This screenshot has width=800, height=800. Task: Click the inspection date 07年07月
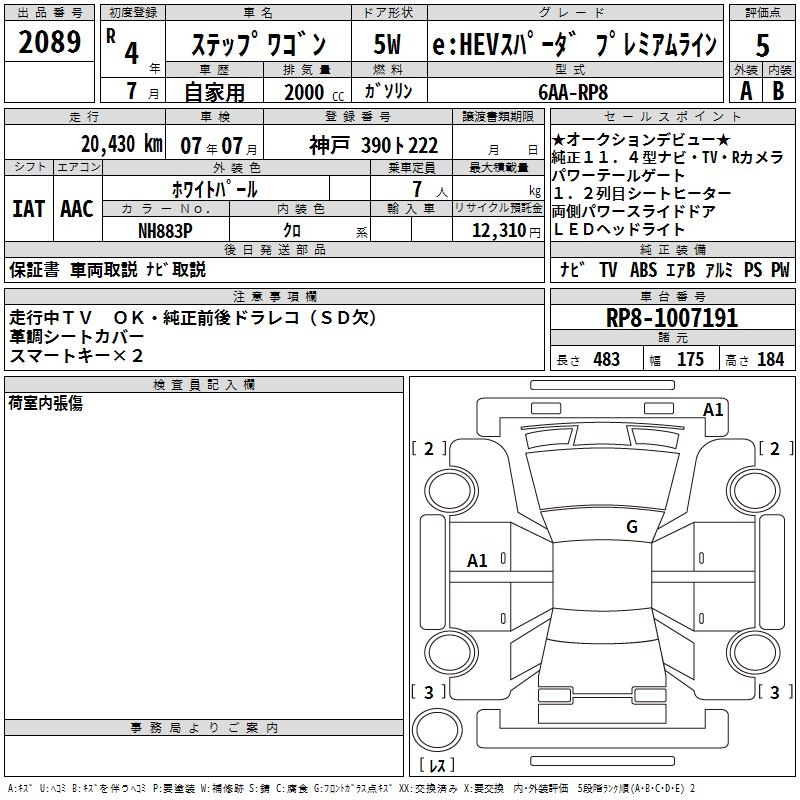(219, 146)
